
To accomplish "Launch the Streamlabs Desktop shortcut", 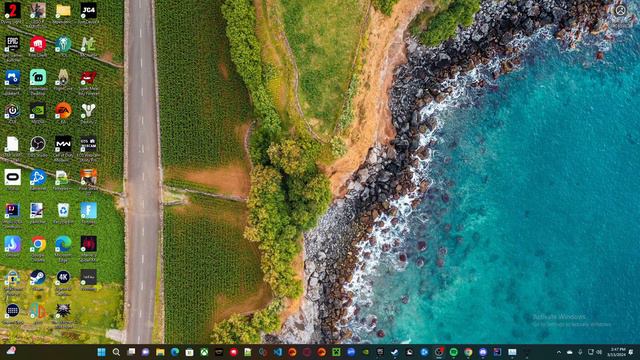I will coord(38,78).
